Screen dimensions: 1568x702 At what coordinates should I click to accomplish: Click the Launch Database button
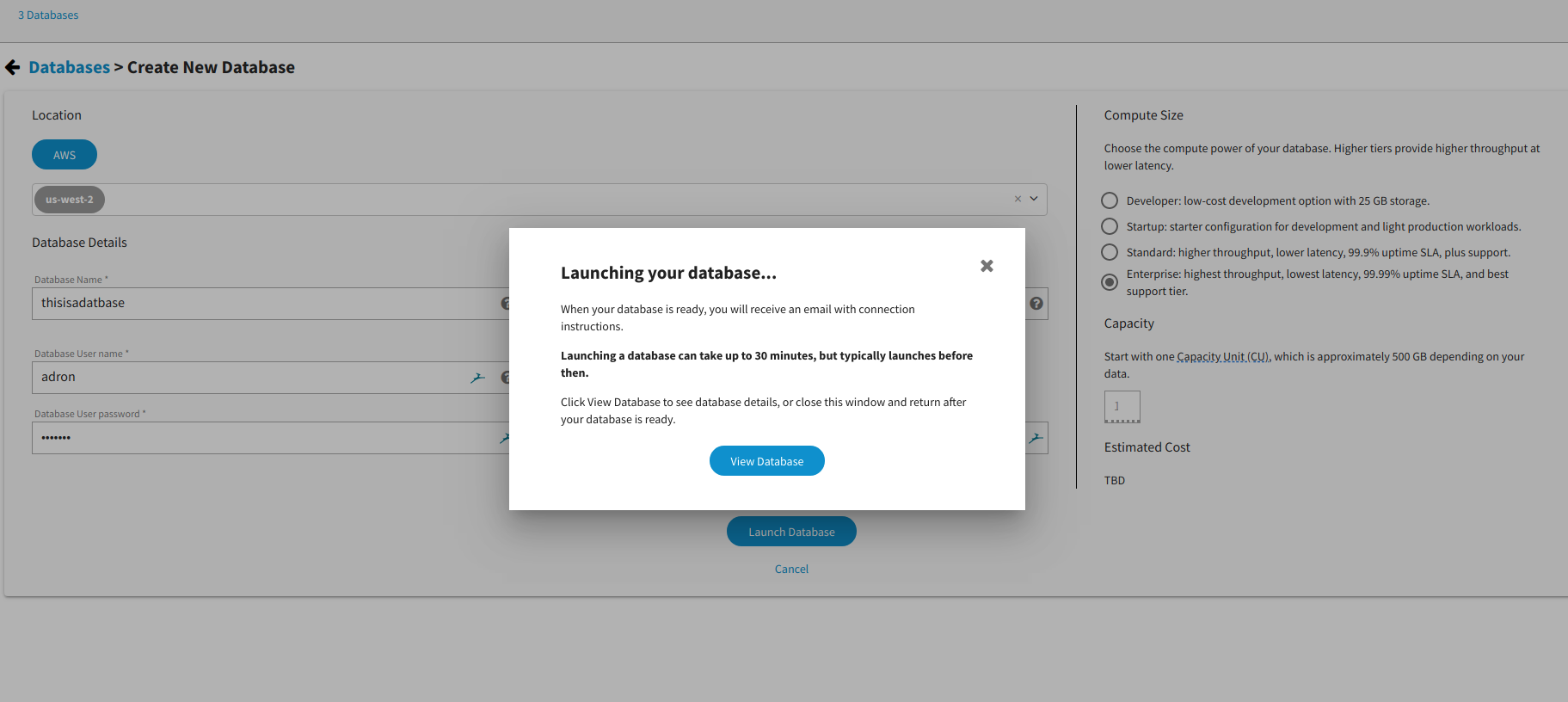pyautogui.click(x=791, y=532)
